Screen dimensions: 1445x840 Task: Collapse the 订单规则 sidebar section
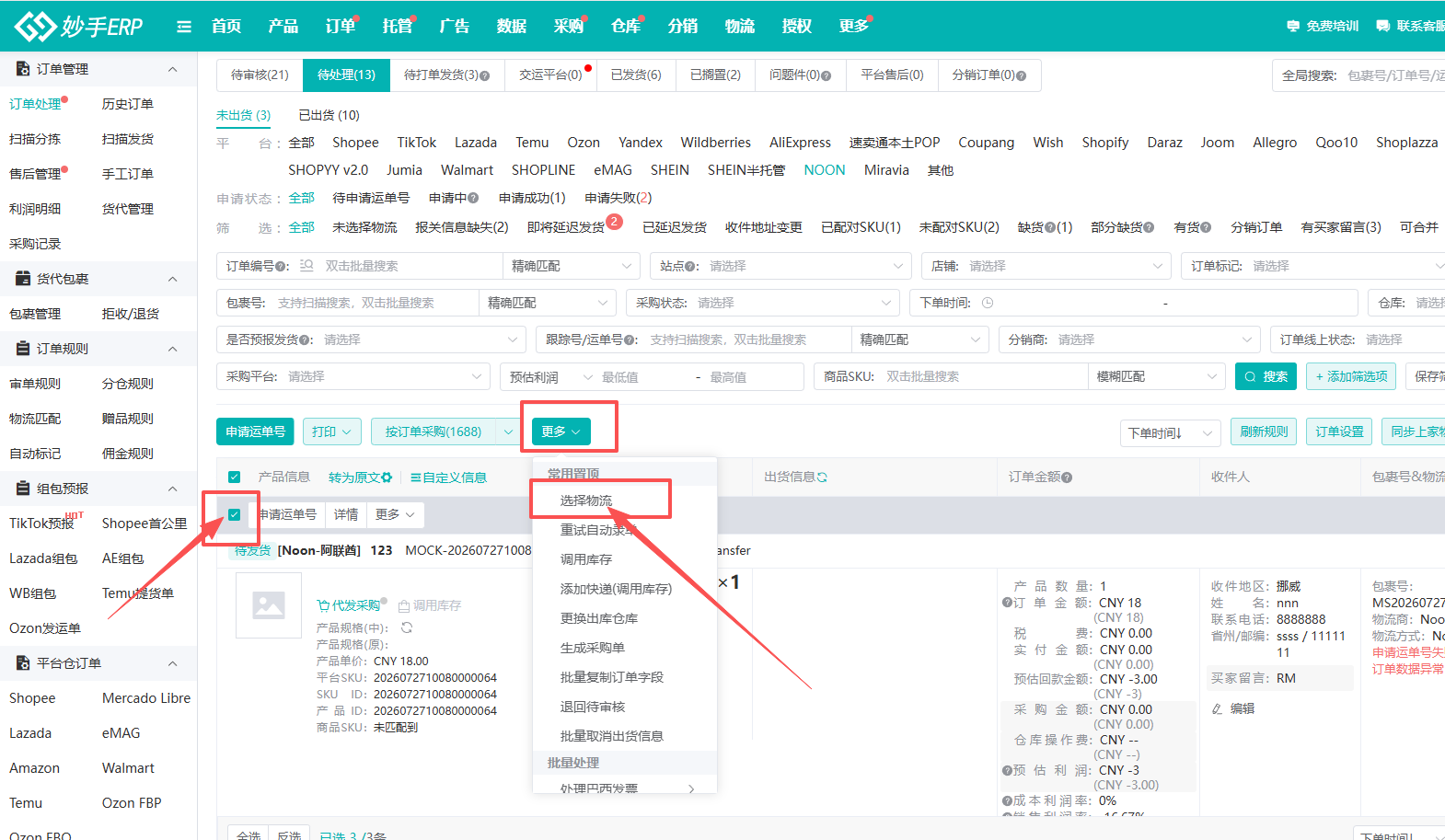pos(172,349)
